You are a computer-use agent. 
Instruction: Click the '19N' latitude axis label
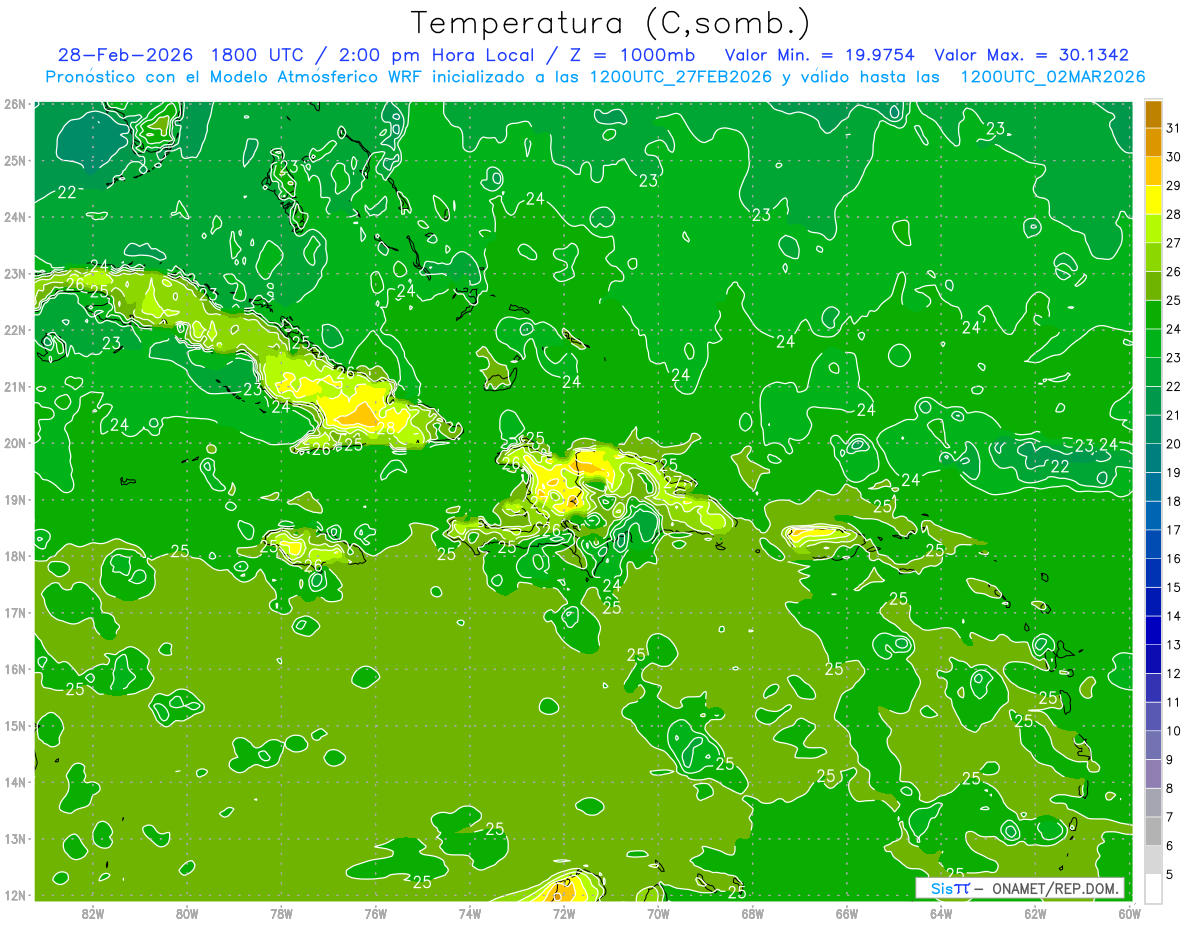pos(14,500)
